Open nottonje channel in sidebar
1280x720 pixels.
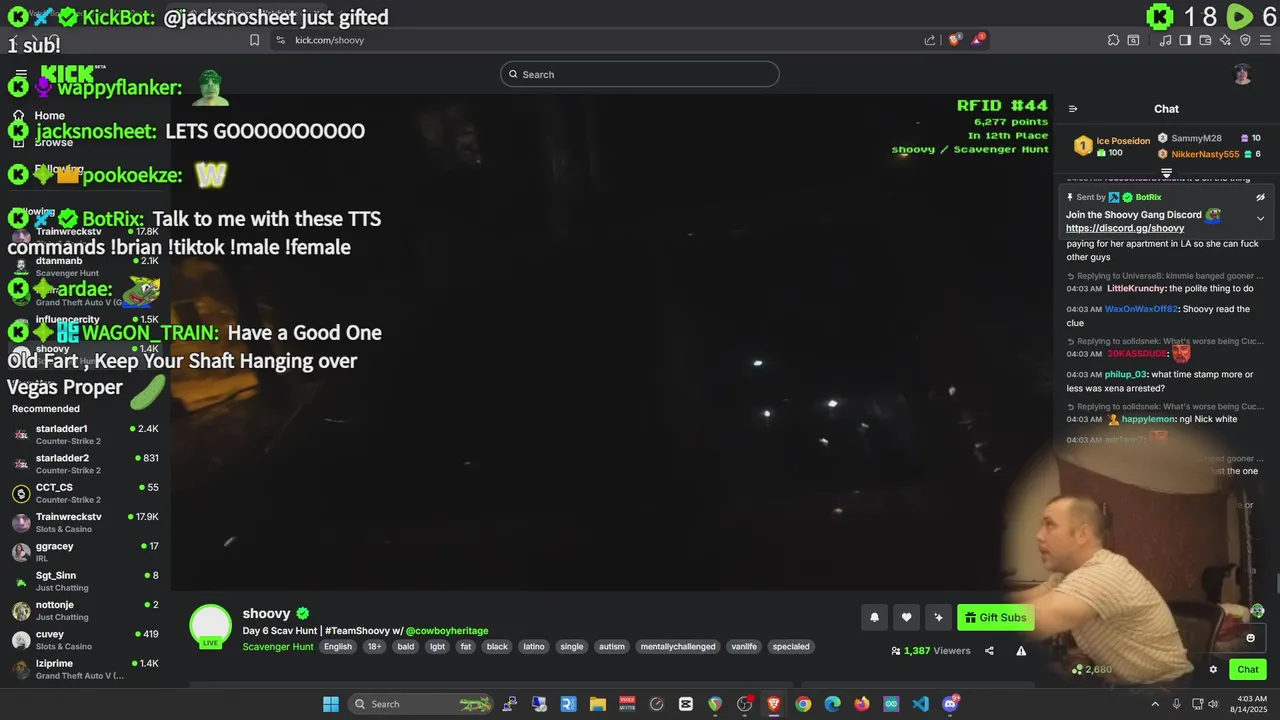[85, 610]
